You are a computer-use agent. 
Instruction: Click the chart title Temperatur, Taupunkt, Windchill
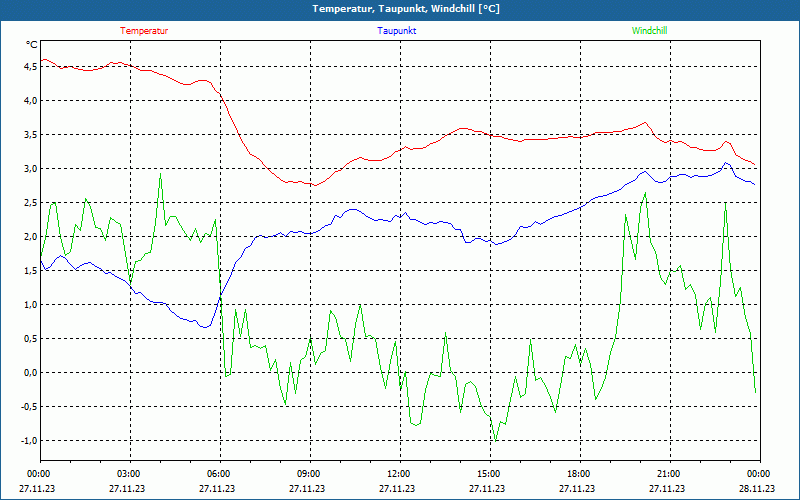click(x=406, y=9)
